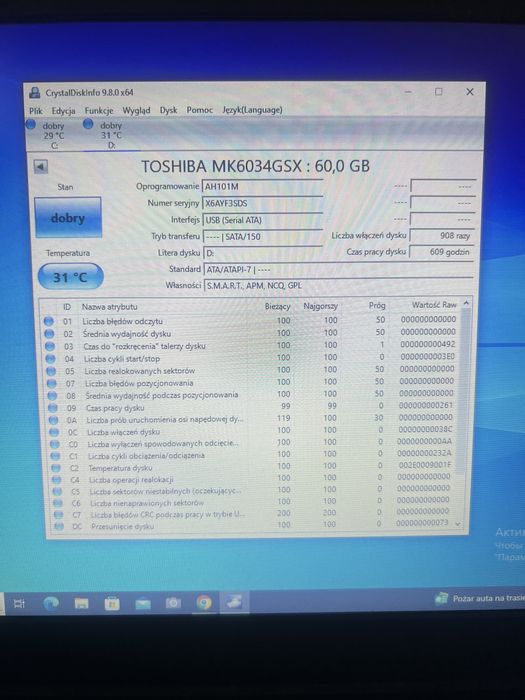Click status icon for attribute C2
525x700 pixels.
click(56, 468)
